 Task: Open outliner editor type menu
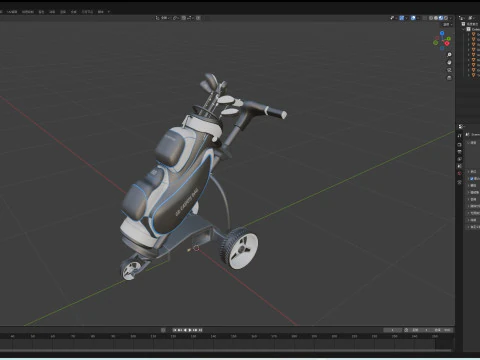coord(462,18)
